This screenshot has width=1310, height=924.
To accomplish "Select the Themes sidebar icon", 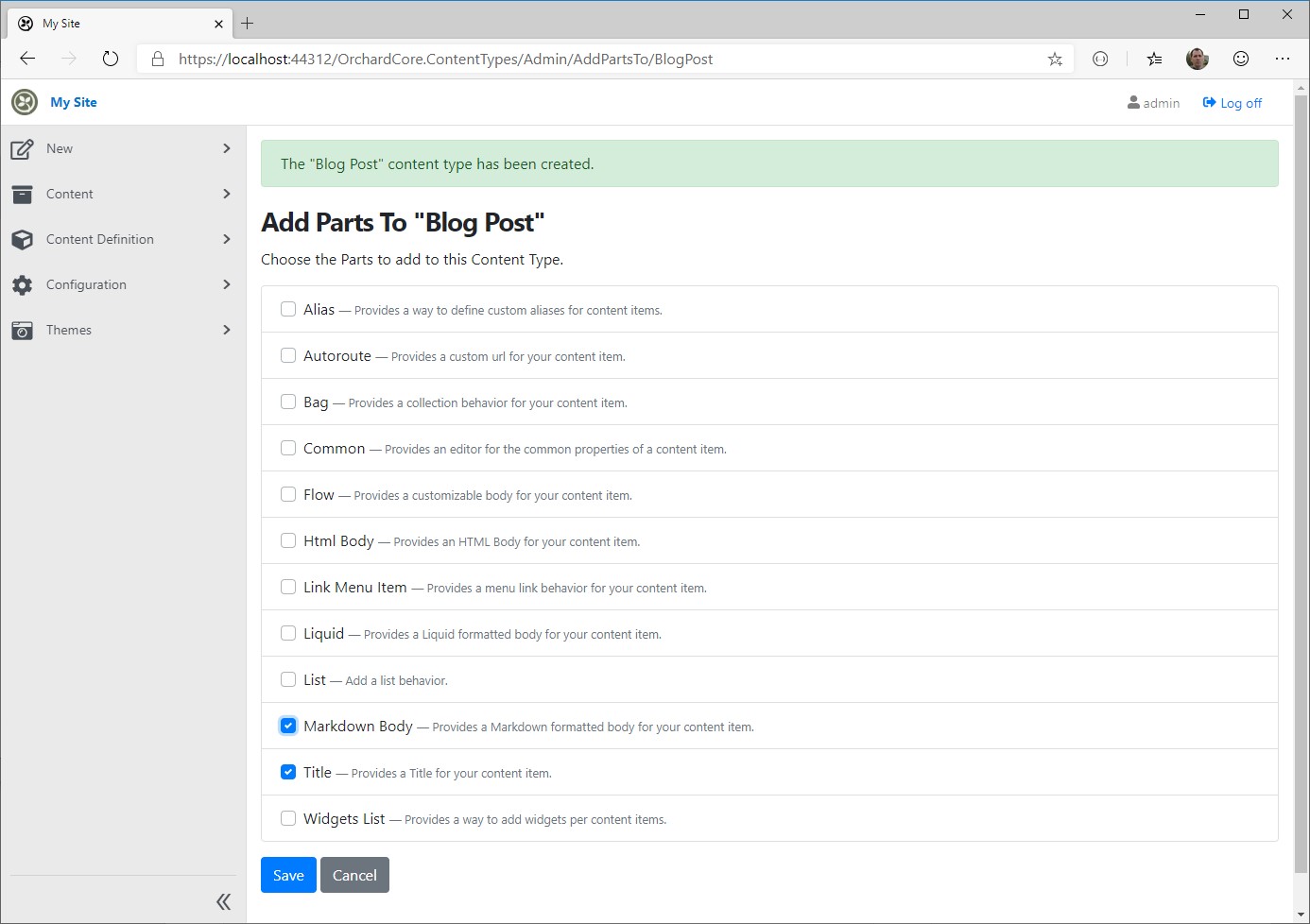I will click(x=22, y=330).
